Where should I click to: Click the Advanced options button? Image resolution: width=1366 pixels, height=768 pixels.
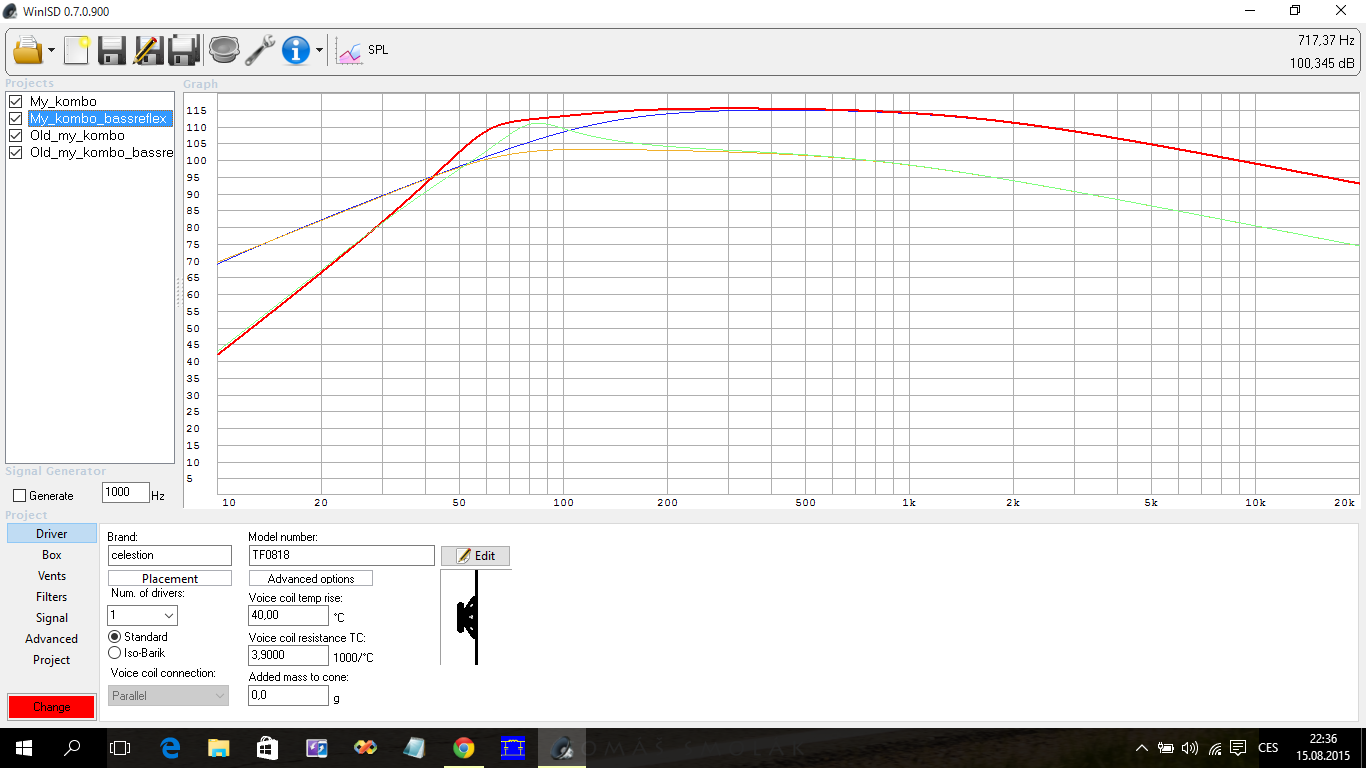tap(310, 579)
